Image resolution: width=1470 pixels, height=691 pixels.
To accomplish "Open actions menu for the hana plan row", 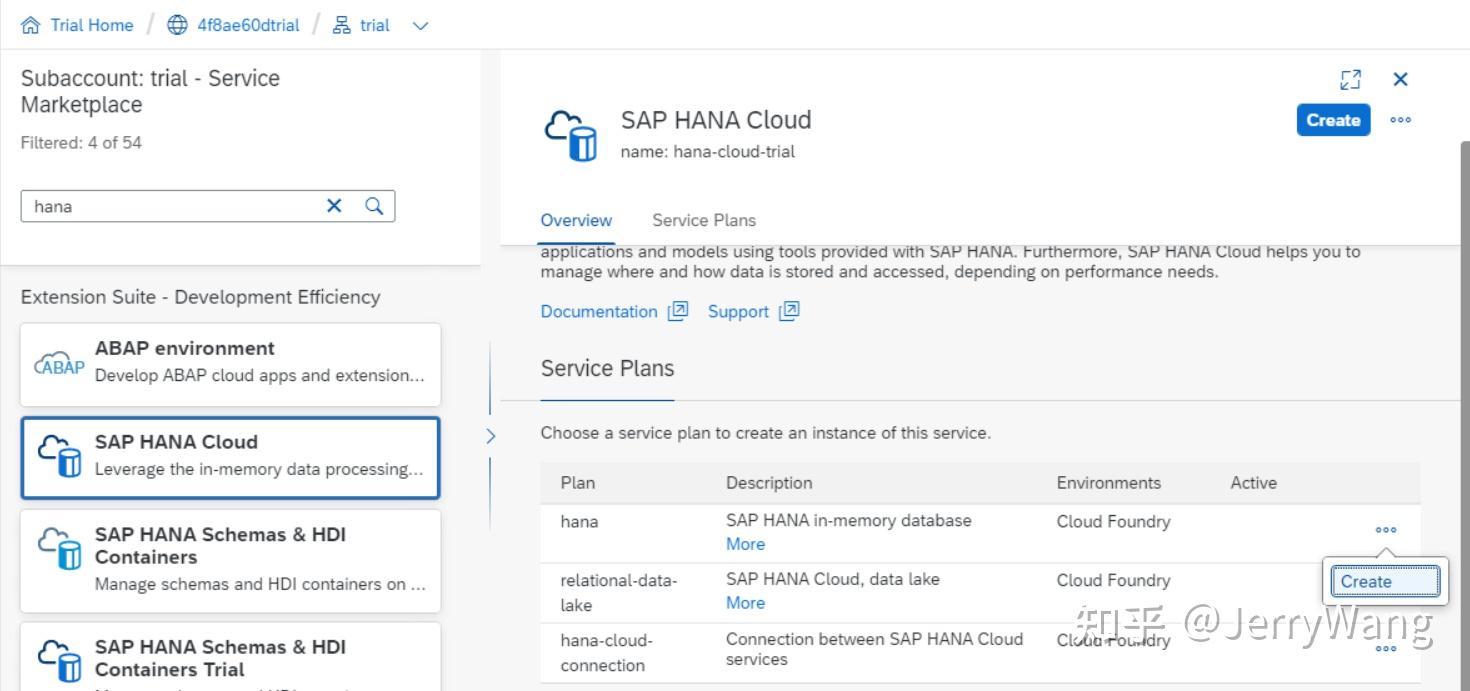I will pos(1385,530).
